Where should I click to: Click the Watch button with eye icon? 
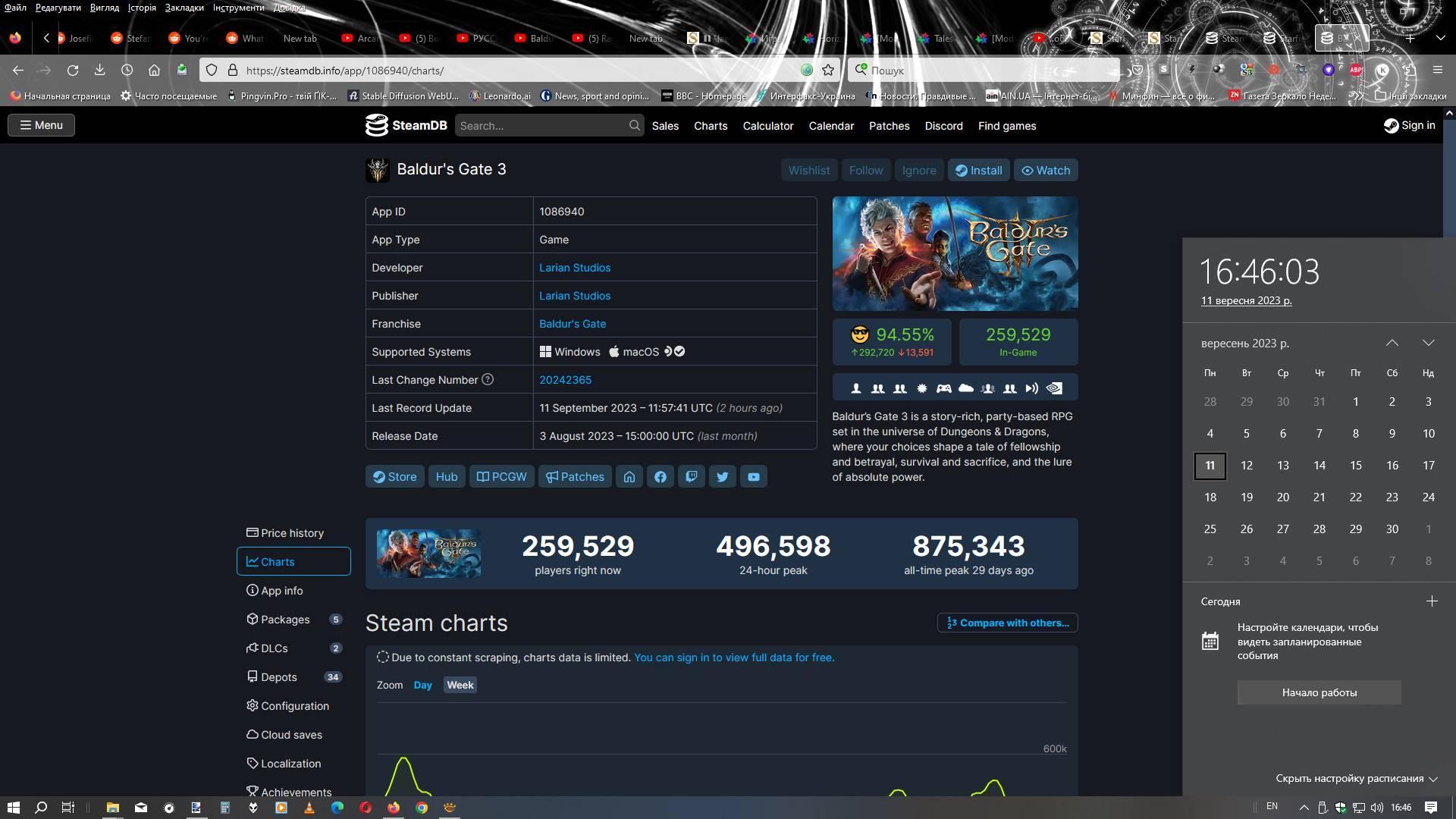(1046, 171)
